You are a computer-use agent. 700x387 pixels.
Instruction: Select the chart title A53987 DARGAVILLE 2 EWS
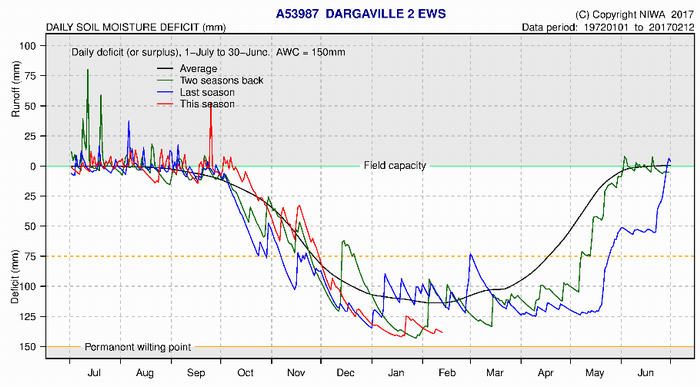(361, 14)
